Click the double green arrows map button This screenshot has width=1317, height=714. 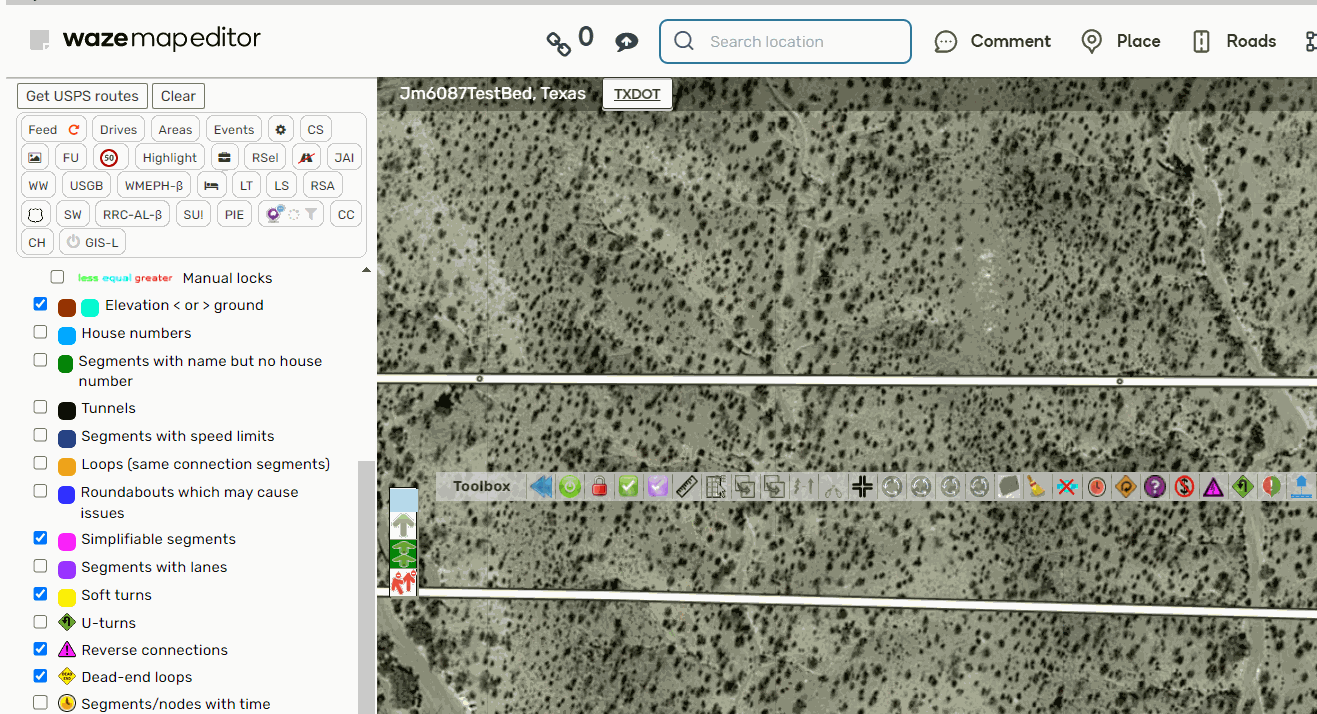pyautogui.click(x=404, y=553)
